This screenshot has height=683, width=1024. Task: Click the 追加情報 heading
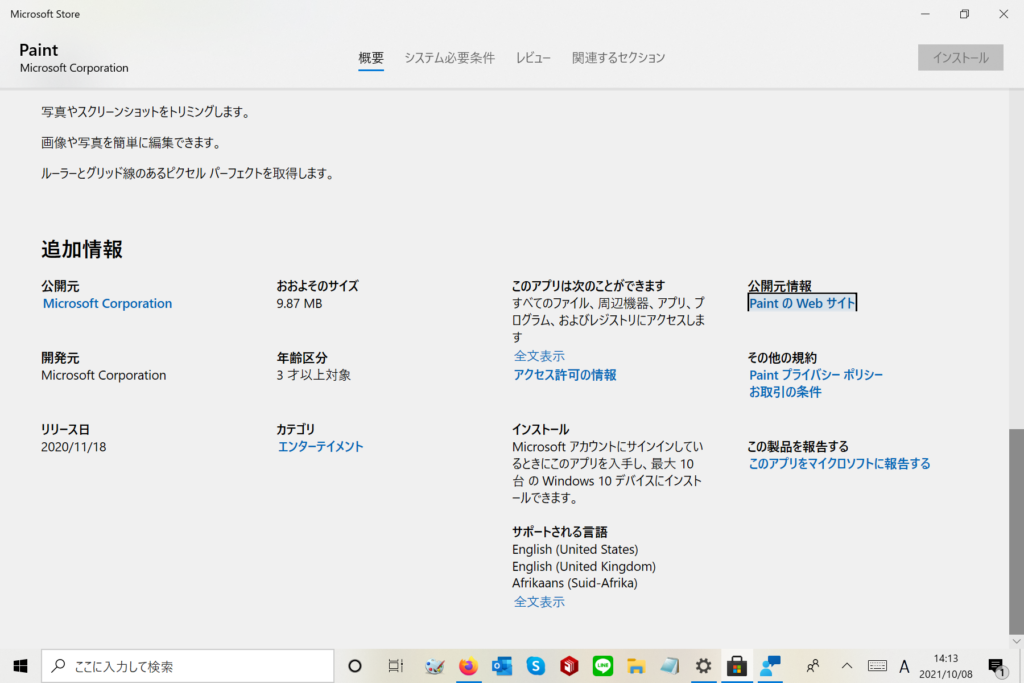point(82,249)
